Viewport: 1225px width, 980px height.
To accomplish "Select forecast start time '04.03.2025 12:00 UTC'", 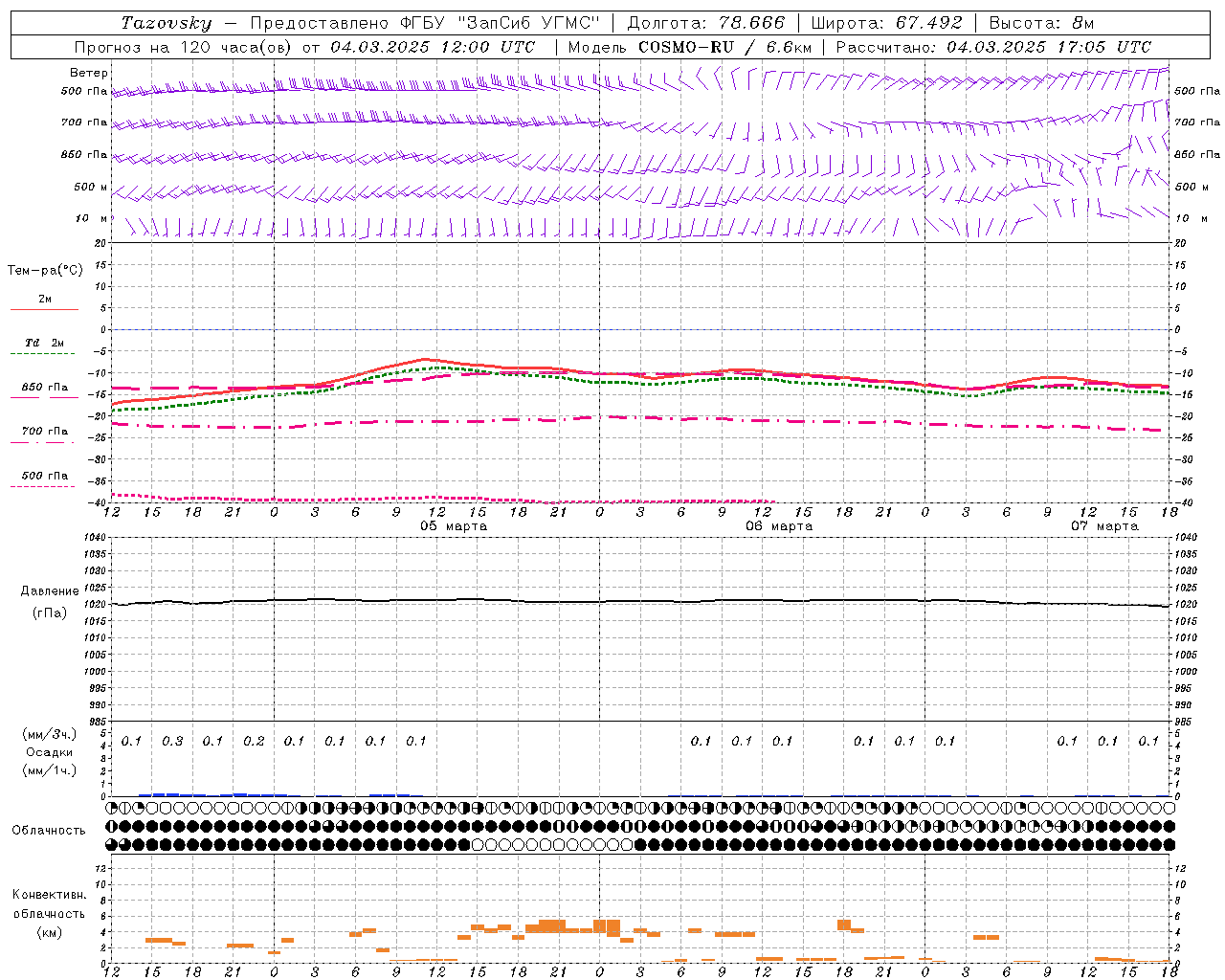I will [433, 47].
